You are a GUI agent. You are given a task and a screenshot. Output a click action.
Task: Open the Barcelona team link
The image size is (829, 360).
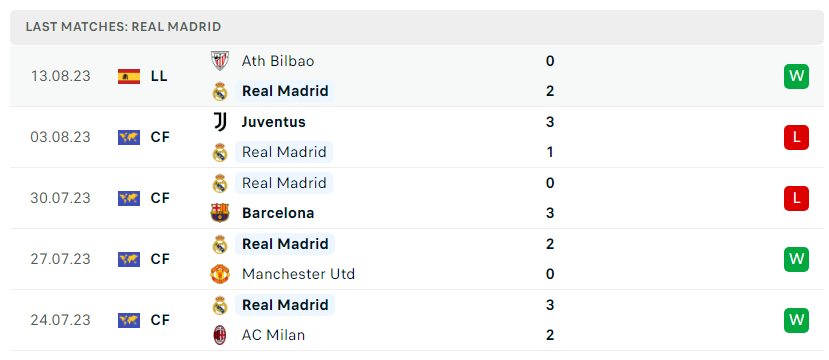pyautogui.click(x=278, y=213)
